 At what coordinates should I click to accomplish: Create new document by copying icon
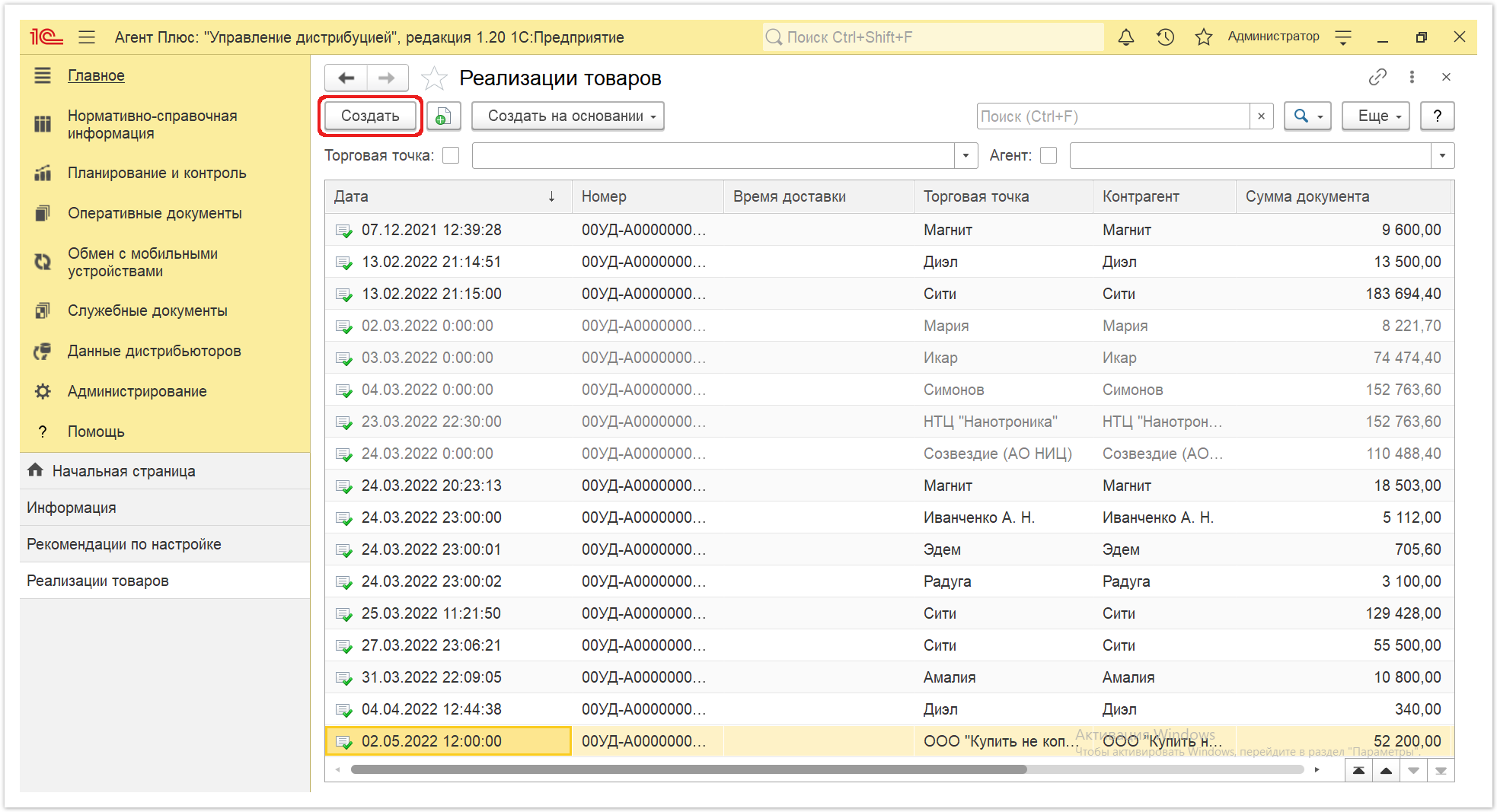[443, 116]
